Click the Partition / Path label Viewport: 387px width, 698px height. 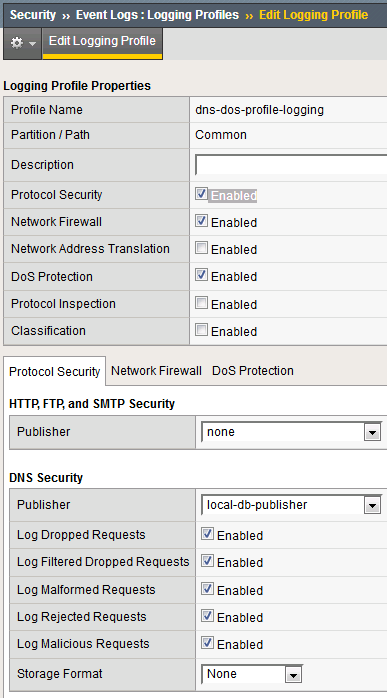[50, 135]
